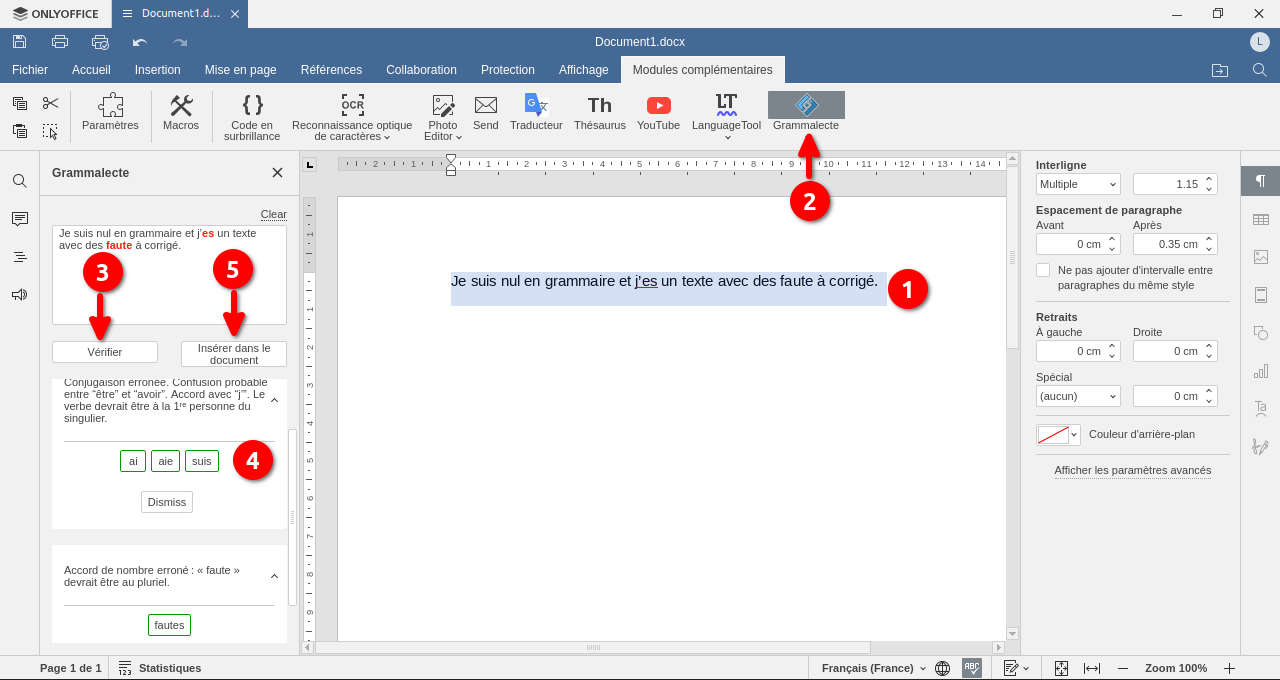The image size is (1280, 680).
Task: Open the Collaboration tab
Action: 421,70
